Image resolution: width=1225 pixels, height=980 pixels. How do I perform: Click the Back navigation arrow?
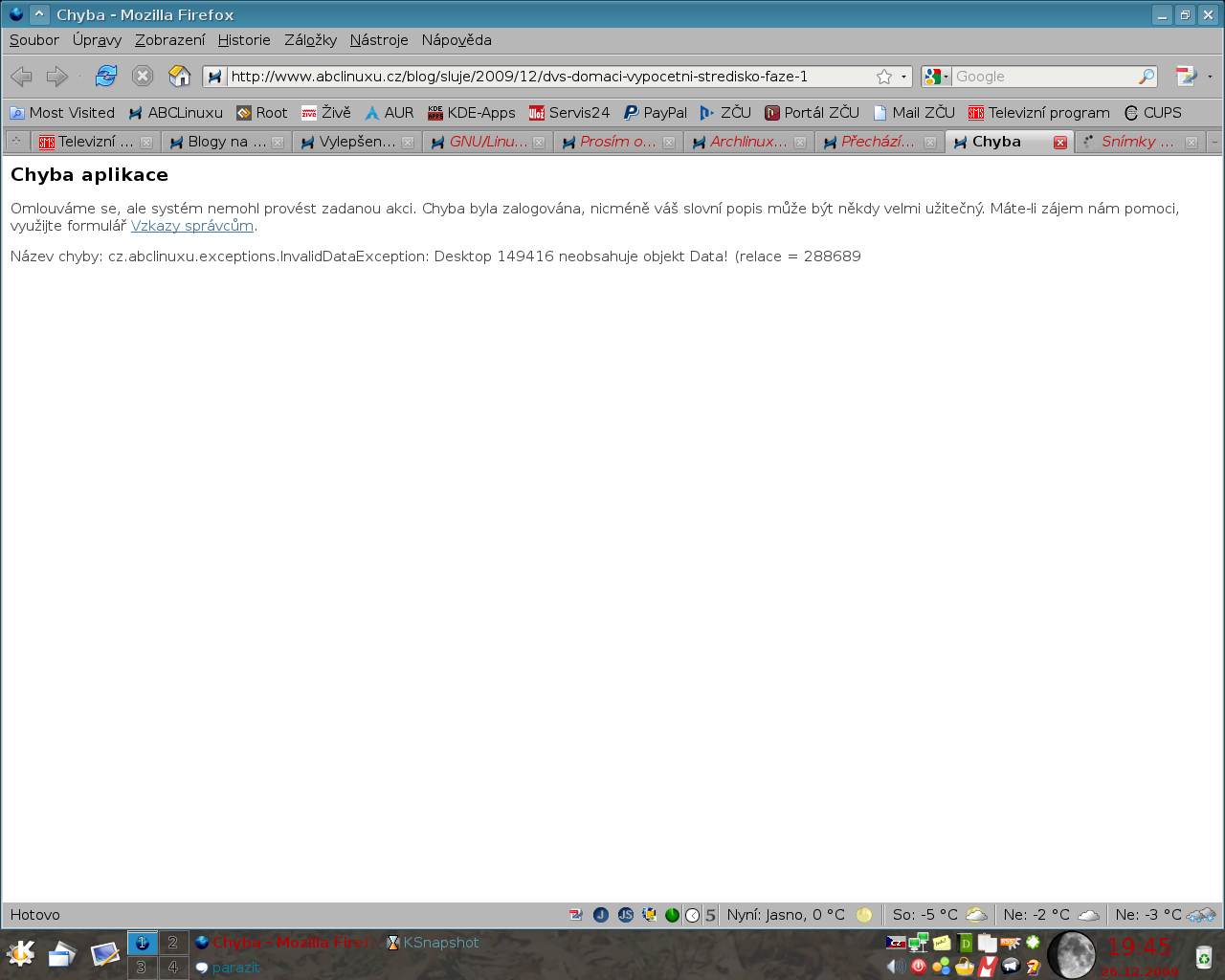(21, 76)
